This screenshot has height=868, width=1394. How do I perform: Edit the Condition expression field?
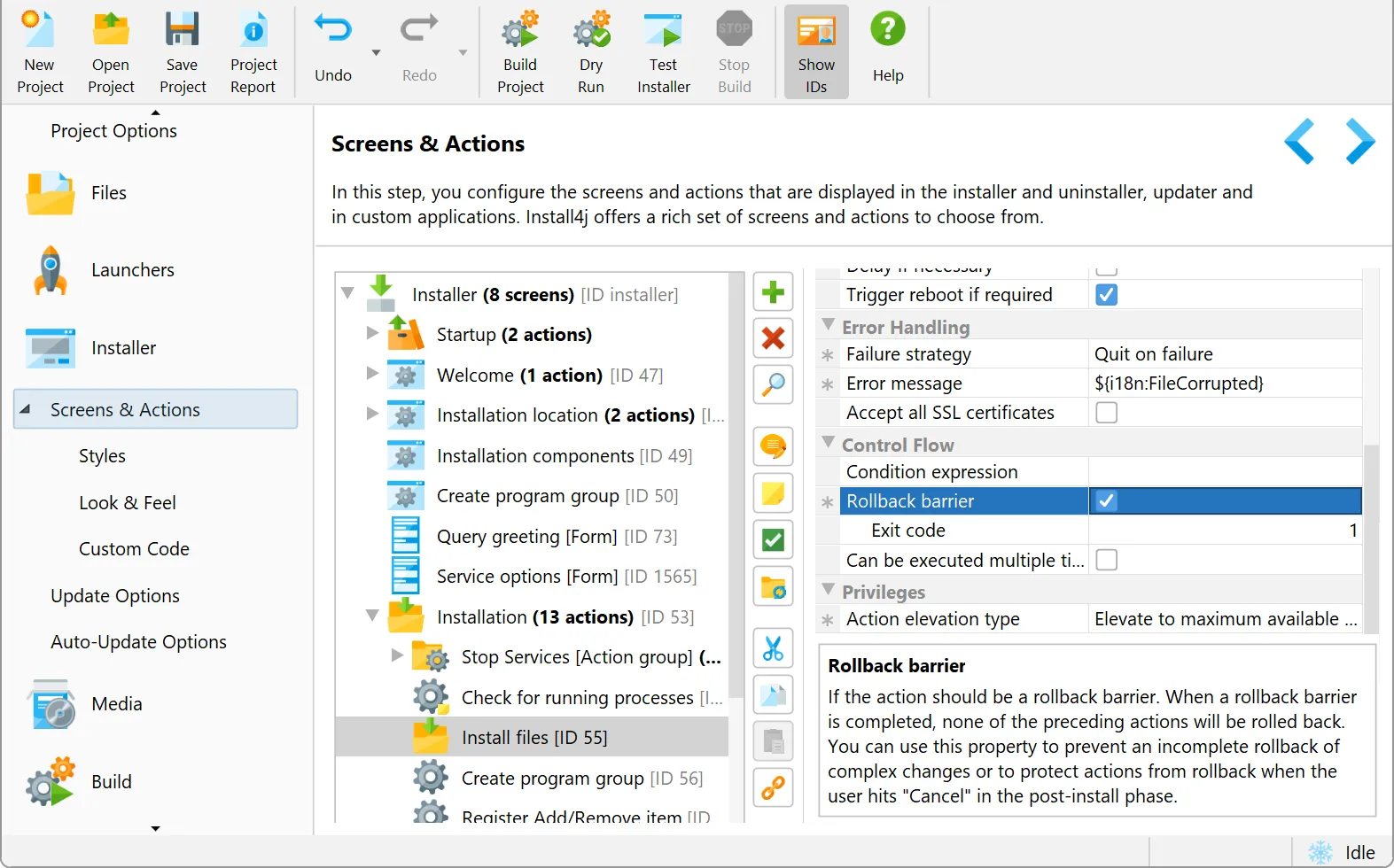point(1225,472)
